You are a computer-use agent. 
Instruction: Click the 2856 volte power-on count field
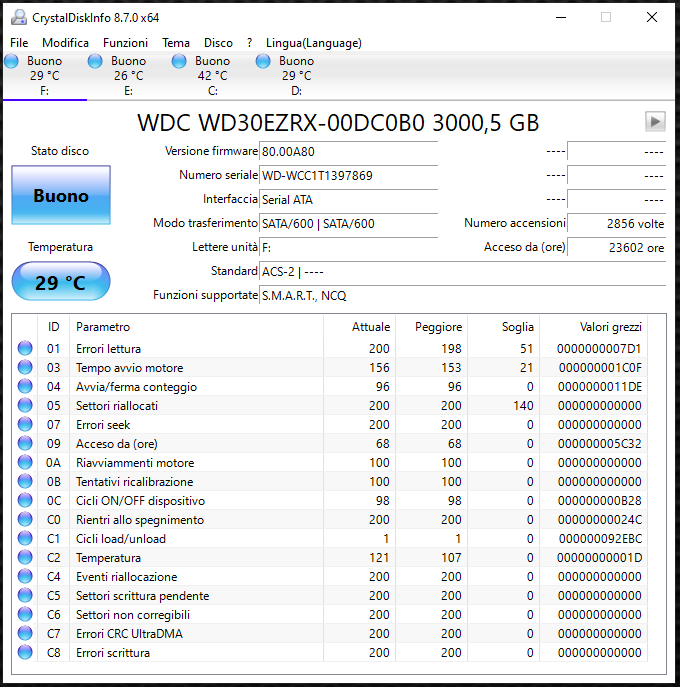tap(616, 224)
